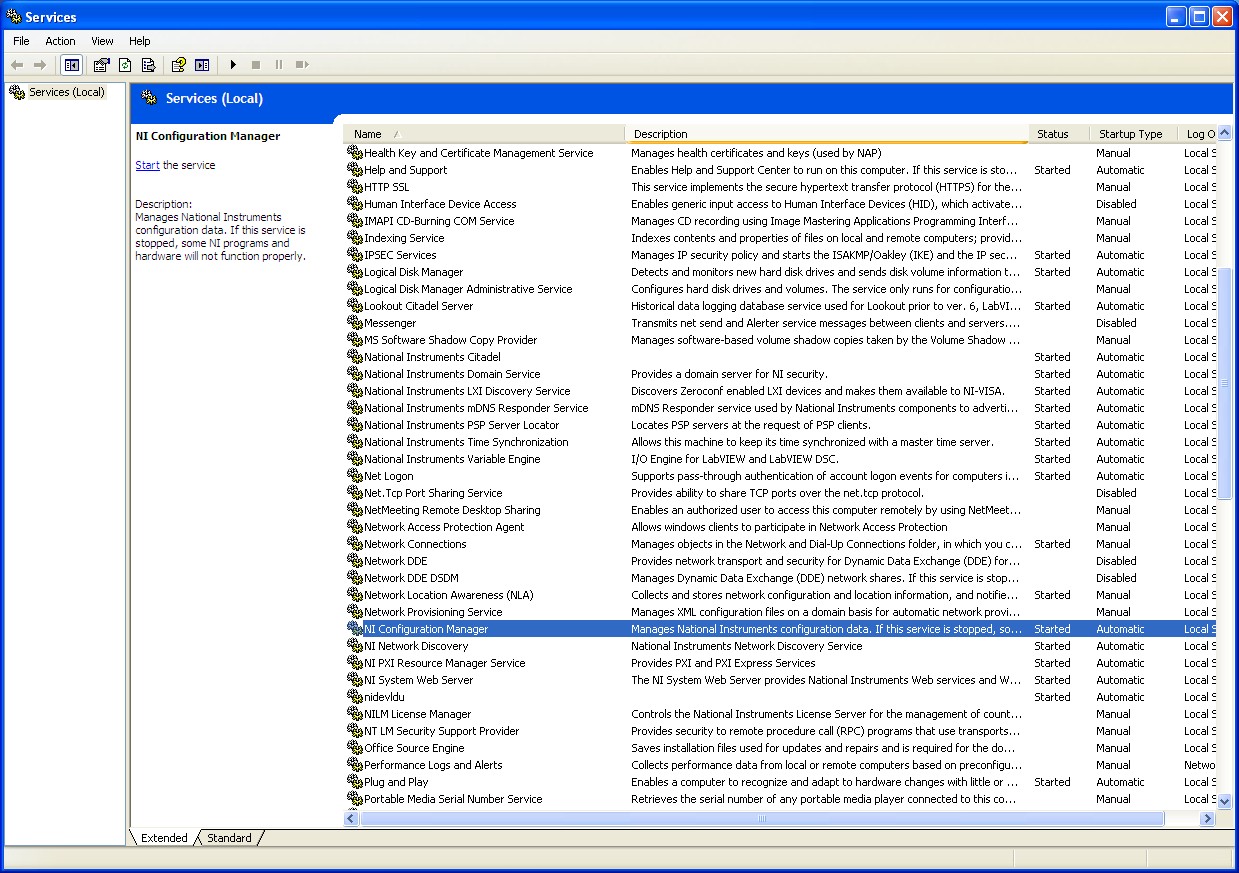Select the Human Interface Device Access service
Viewport: 1239px width, 873px height.
[x=440, y=204]
